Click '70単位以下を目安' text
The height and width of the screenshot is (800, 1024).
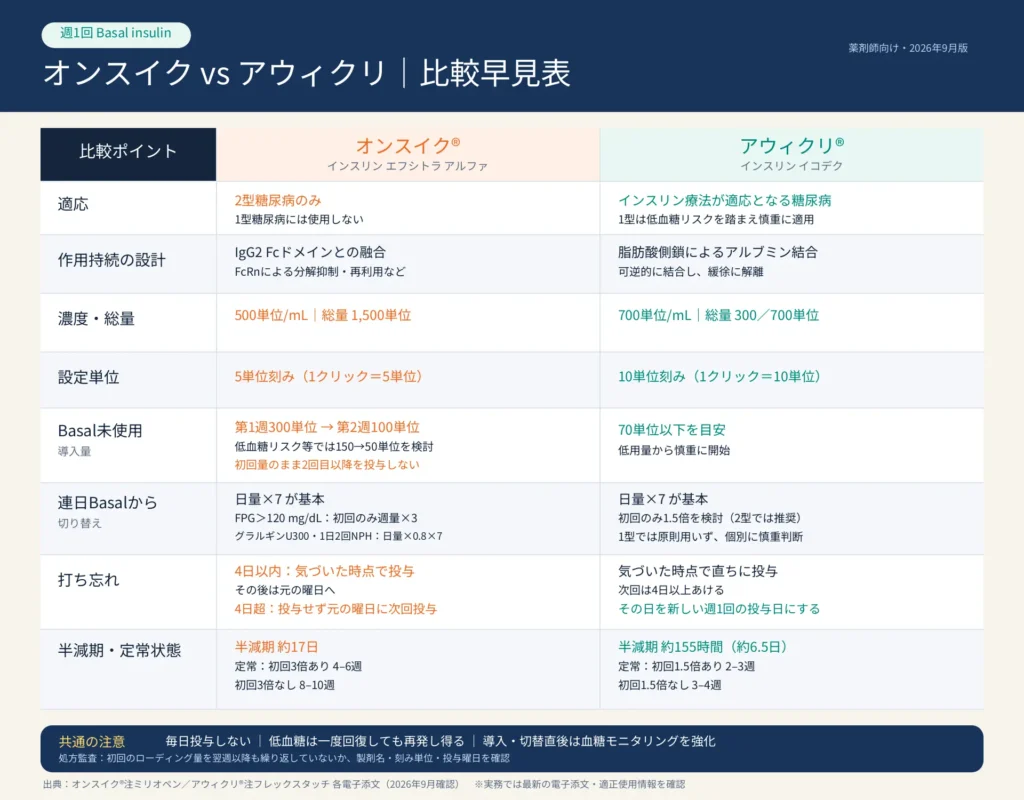pos(671,430)
